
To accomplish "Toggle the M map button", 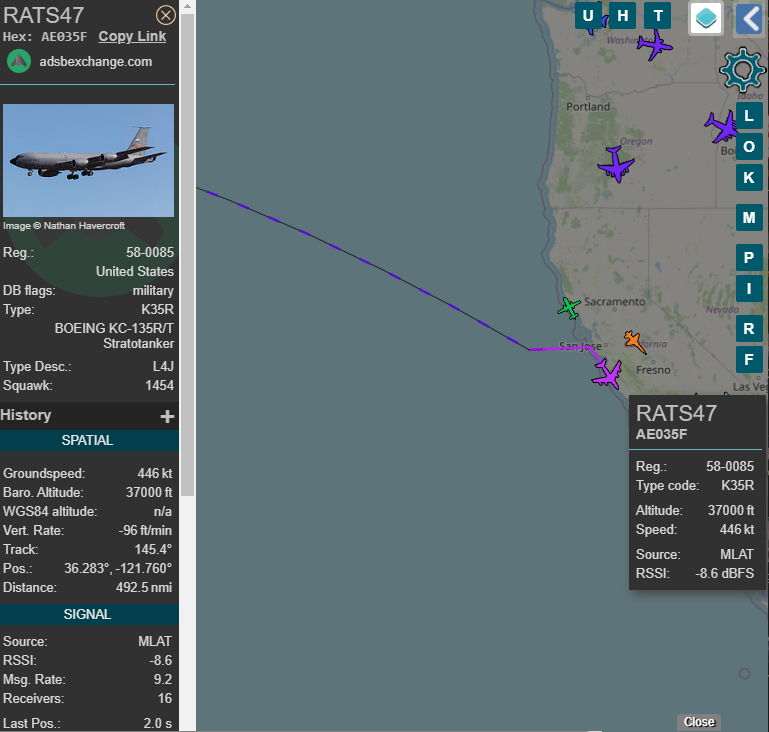I will pyautogui.click(x=749, y=218).
